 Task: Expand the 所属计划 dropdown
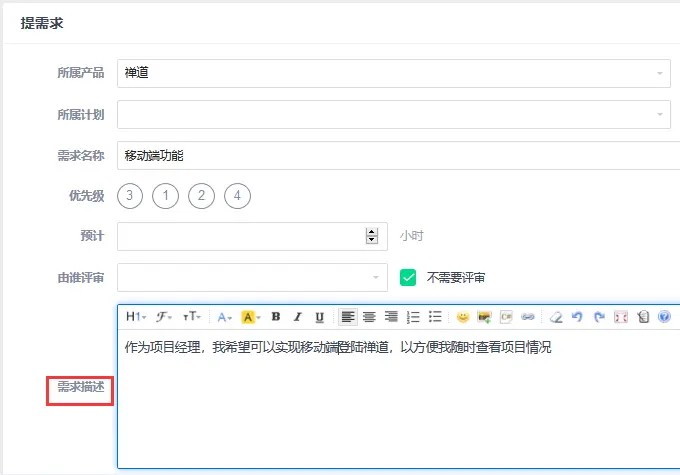tap(394, 115)
